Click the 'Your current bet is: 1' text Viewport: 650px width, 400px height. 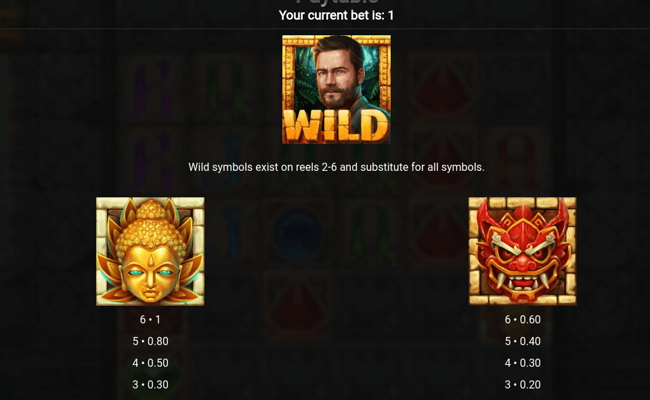click(336, 15)
